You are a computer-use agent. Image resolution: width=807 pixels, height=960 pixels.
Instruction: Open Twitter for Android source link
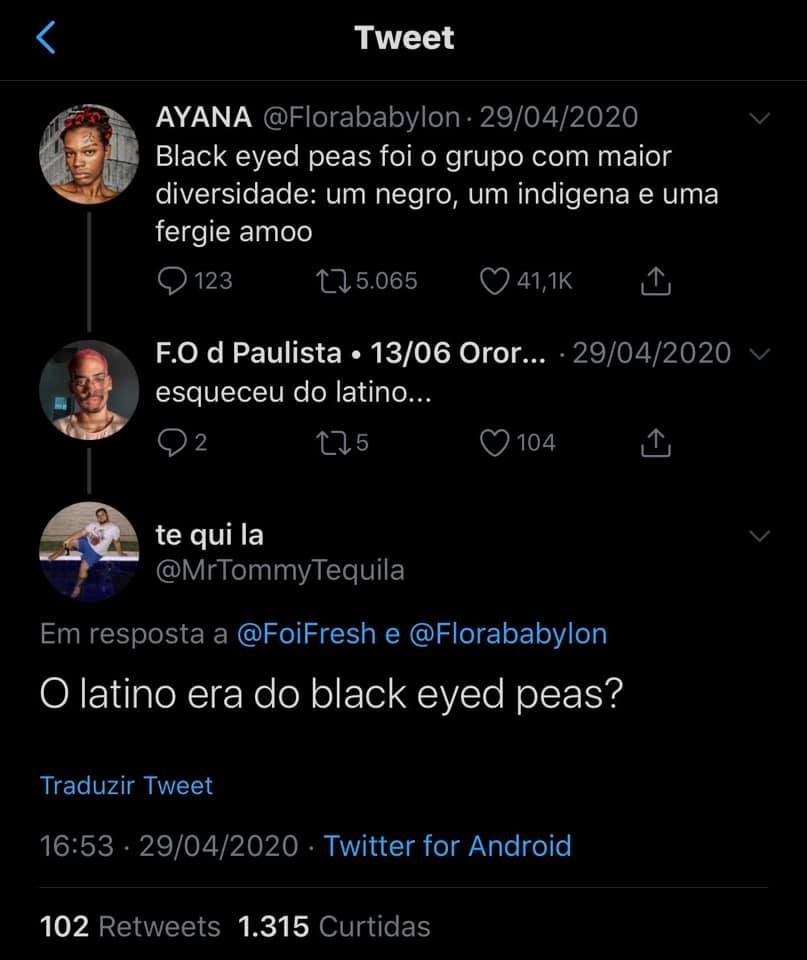447,846
